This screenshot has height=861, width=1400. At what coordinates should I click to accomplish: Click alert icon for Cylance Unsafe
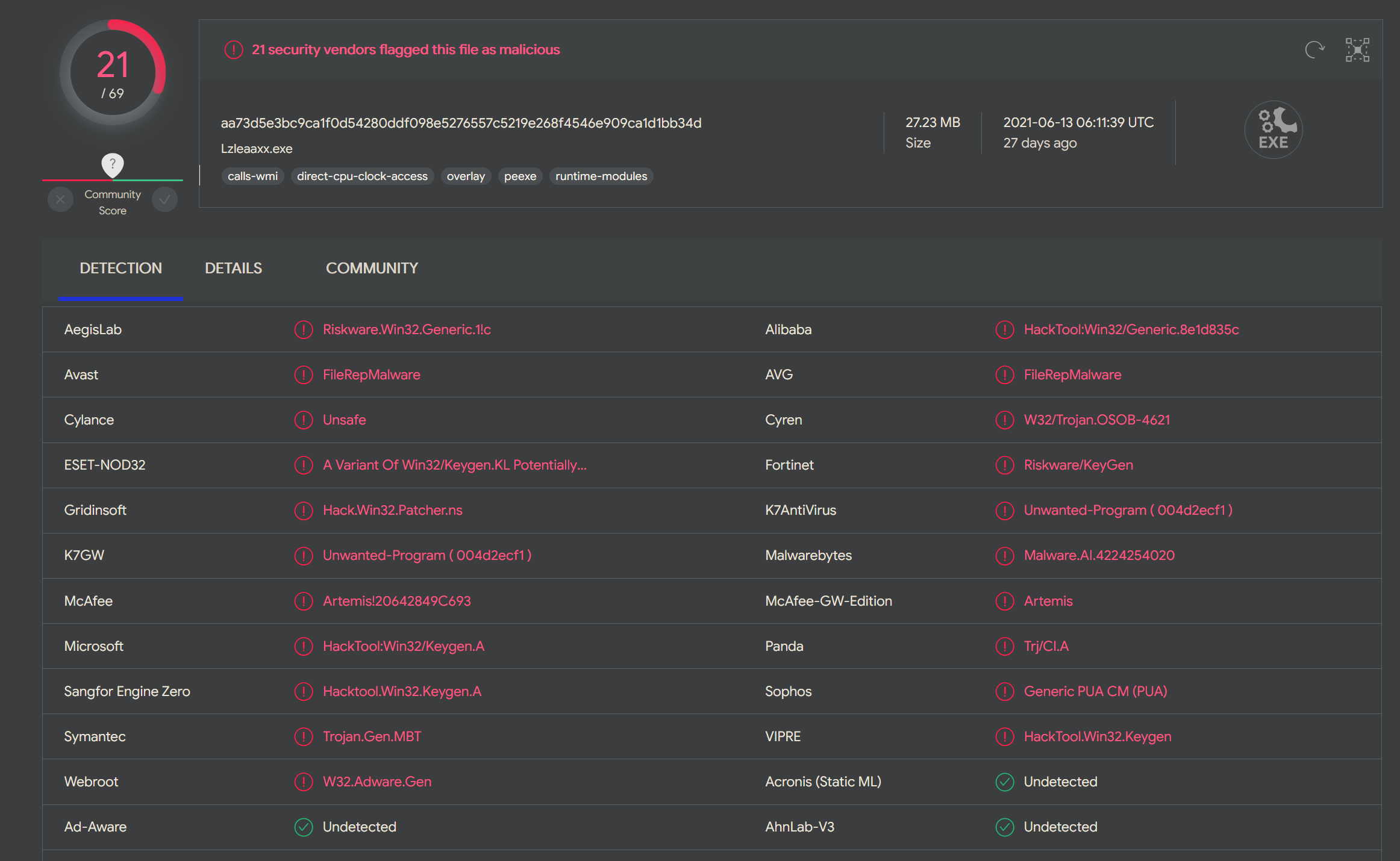pyautogui.click(x=304, y=420)
